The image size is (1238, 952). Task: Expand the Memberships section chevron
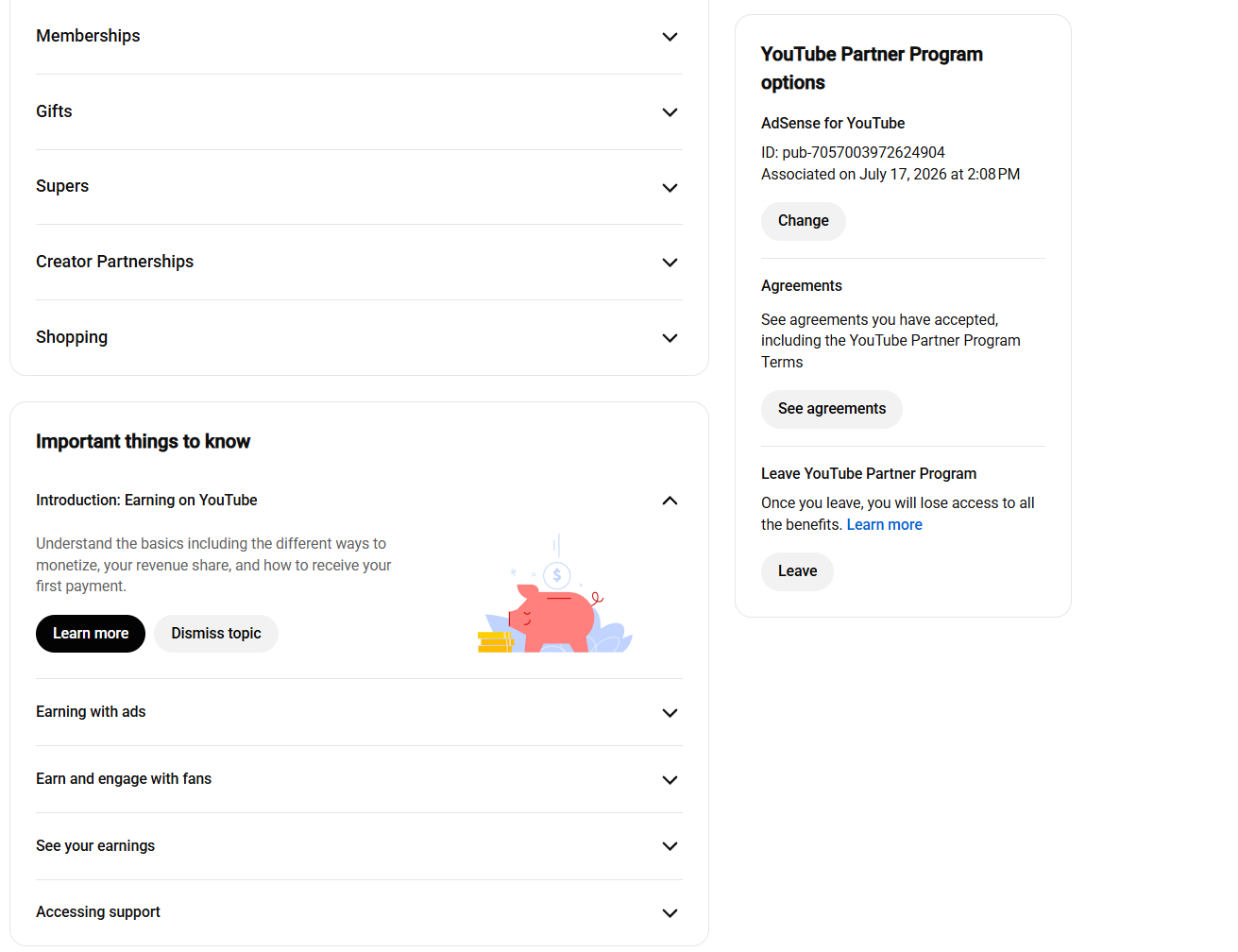pyautogui.click(x=670, y=37)
